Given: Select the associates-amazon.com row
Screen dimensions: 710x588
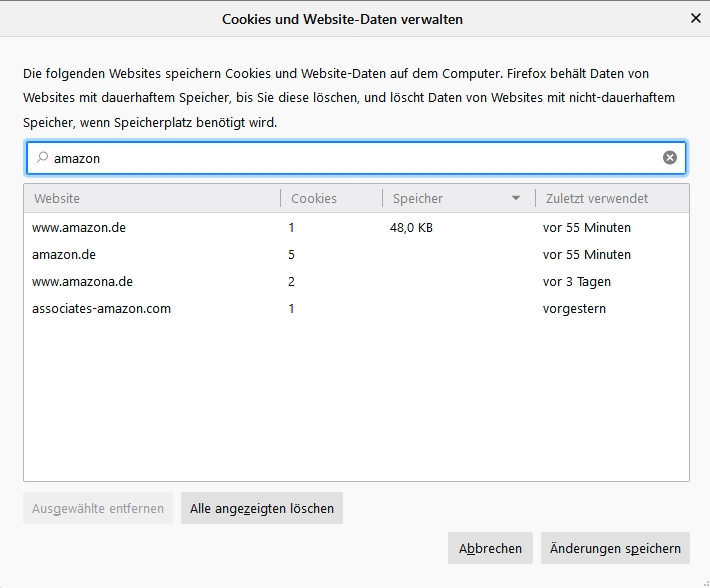Looking at the screenshot, I should pyautogui.click(x=356, y=309).
